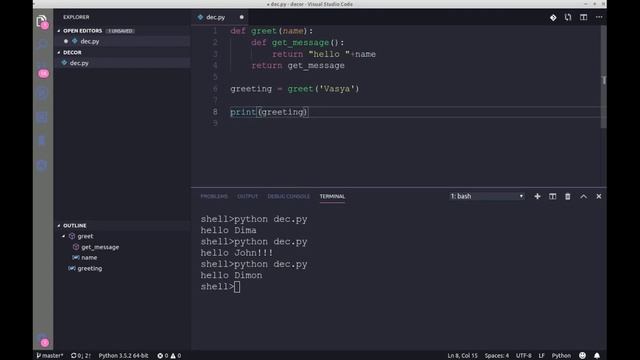Viewport: 640px width, 360px height.
Task: Open notifications bell in status bar
Action: 597,356
